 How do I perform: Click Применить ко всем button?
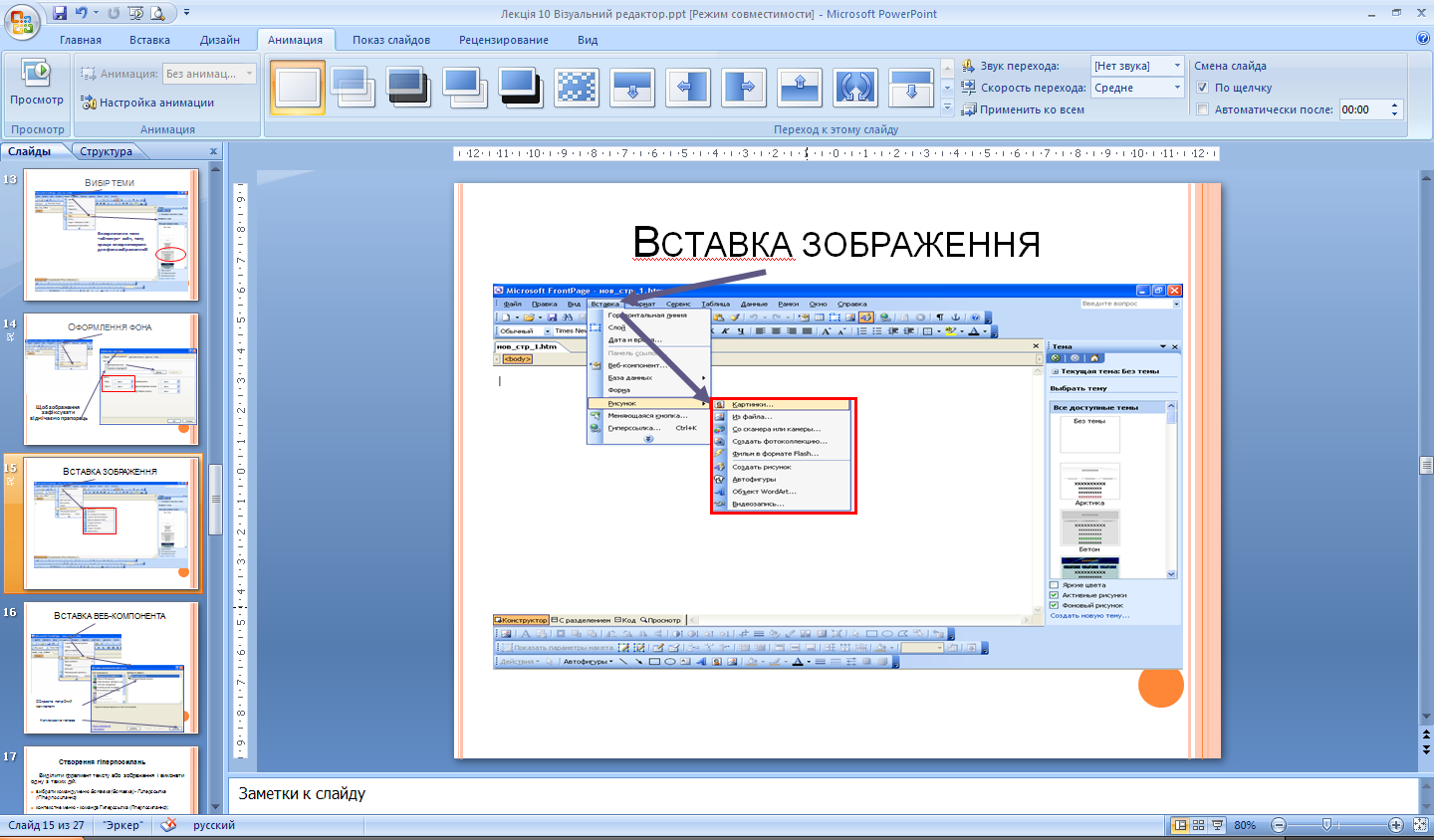1023,109
